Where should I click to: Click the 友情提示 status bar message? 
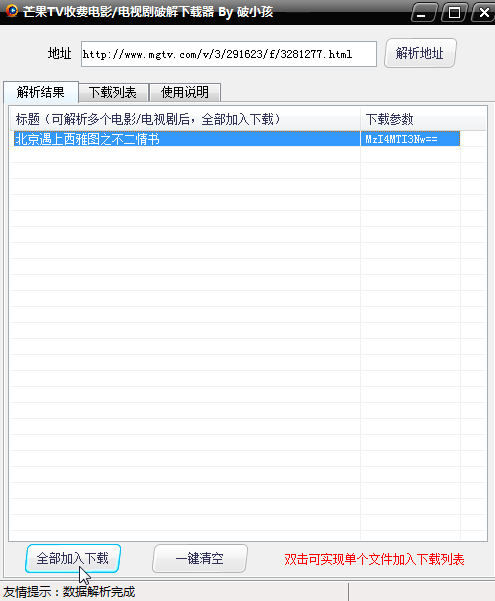pos(69,592)
